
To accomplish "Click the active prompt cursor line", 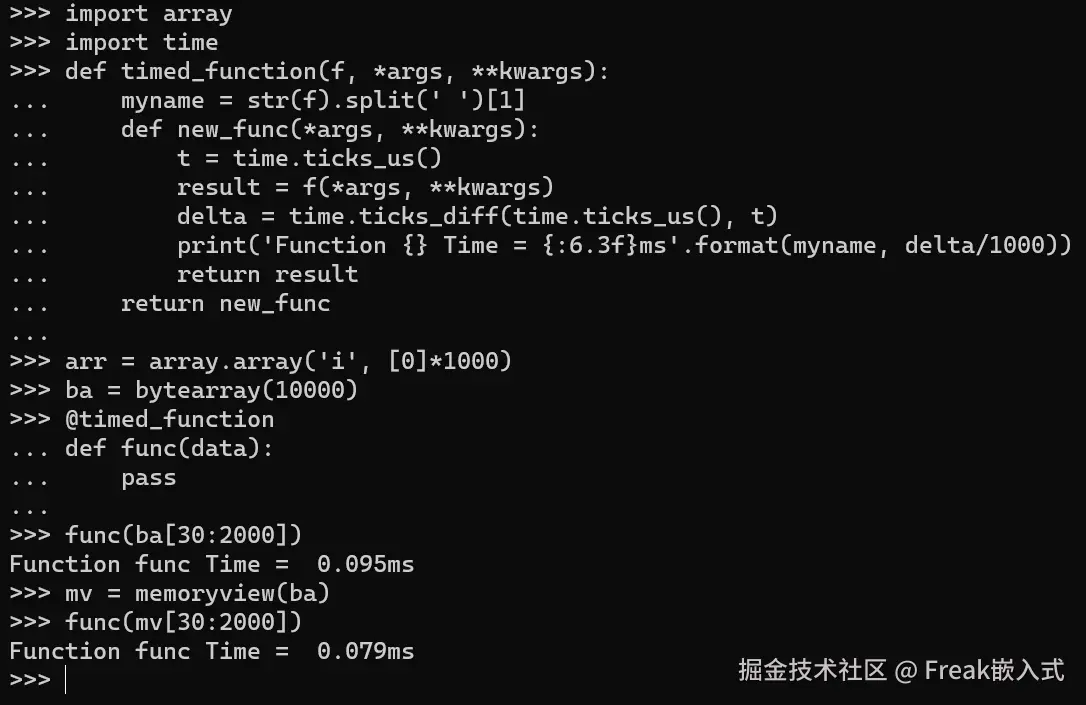I will point(38,680).
